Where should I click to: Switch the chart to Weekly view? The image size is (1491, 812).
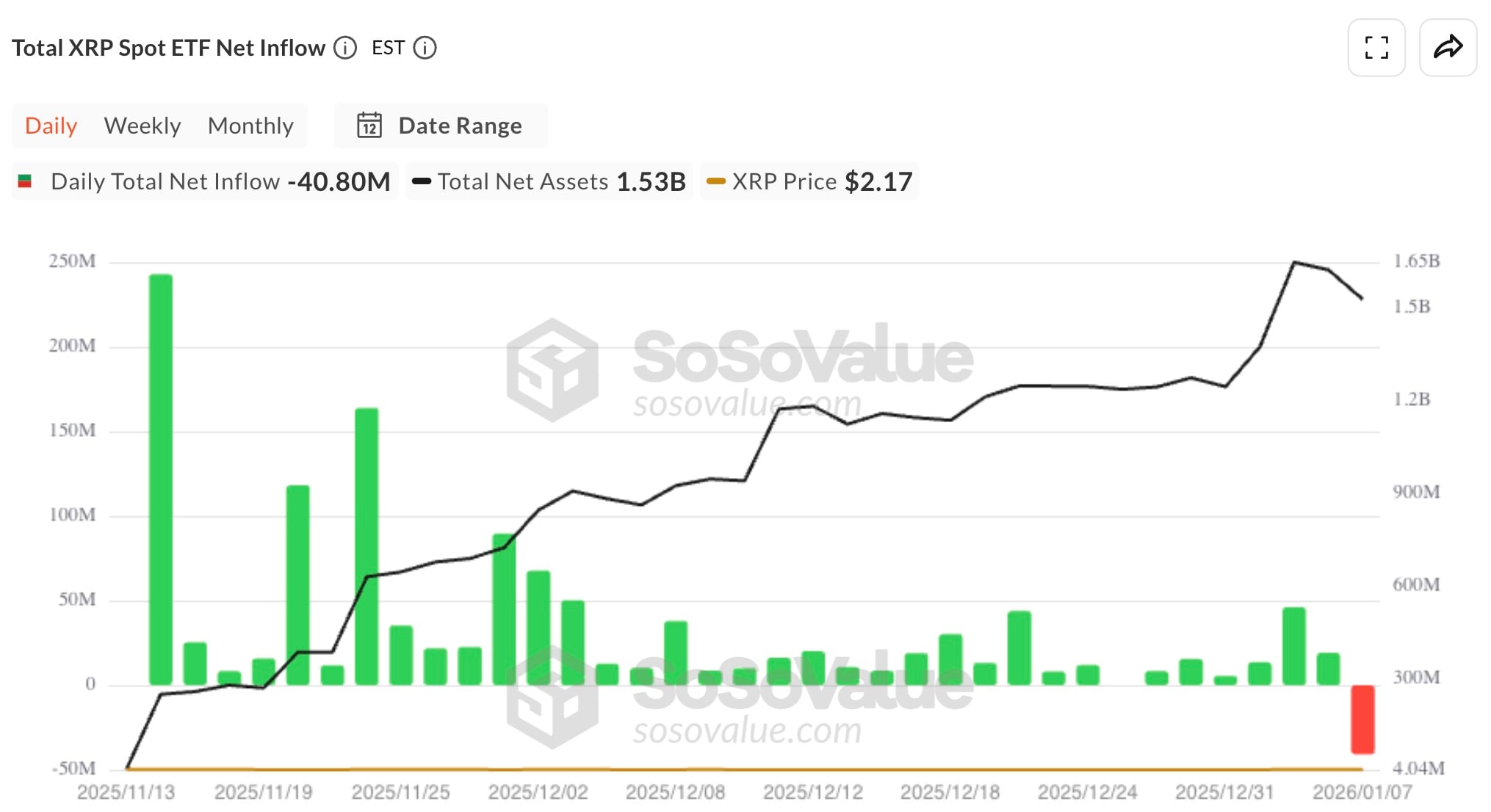click(x=142, y=125)
